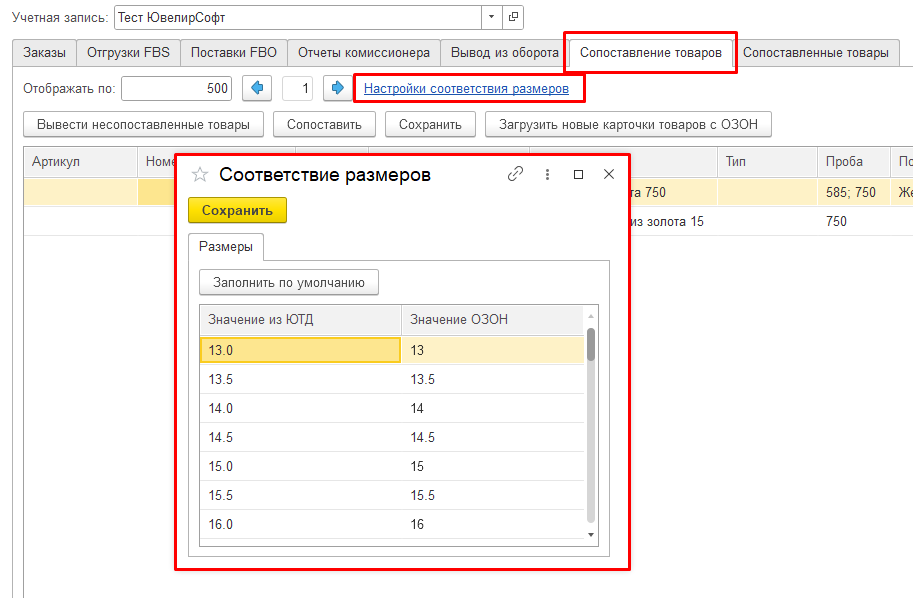Expand the Учетная запись dropdown list

[491, 17]
